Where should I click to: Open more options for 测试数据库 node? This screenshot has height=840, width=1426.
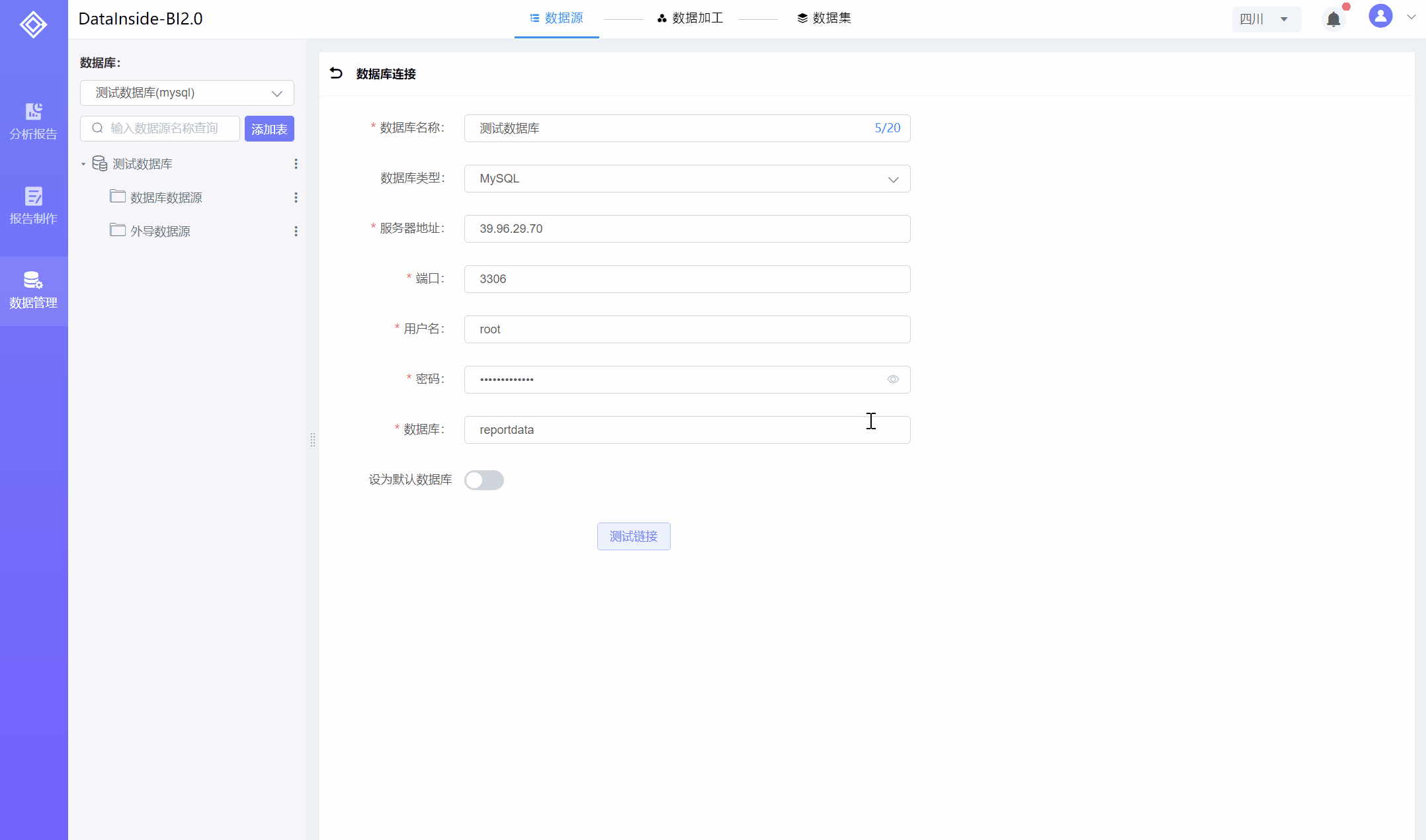click(x=296, y=163)
